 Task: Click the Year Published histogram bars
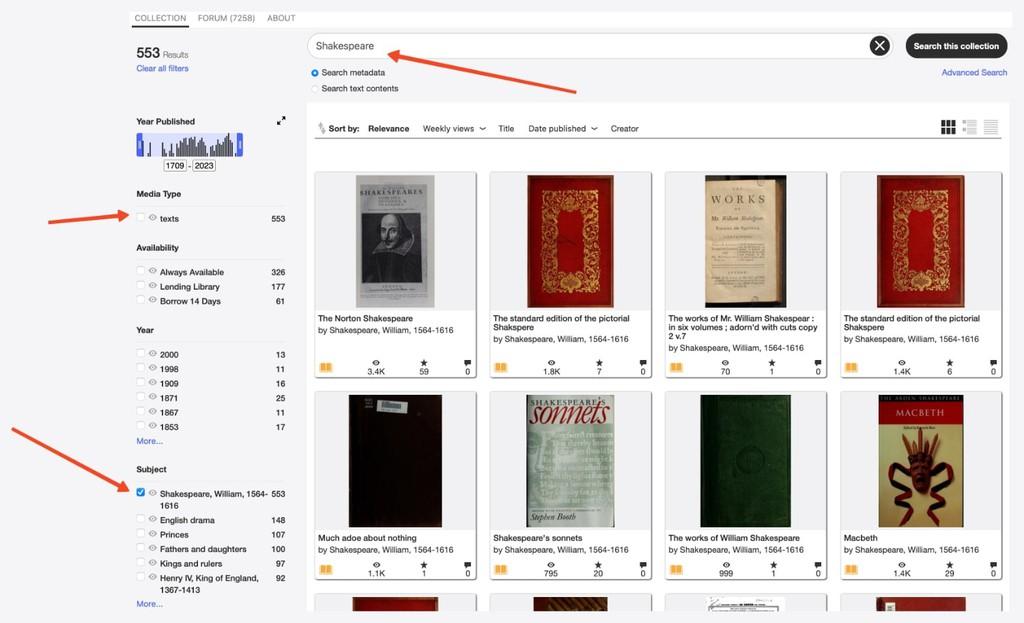pyautogui.click(x=190, y=145)
